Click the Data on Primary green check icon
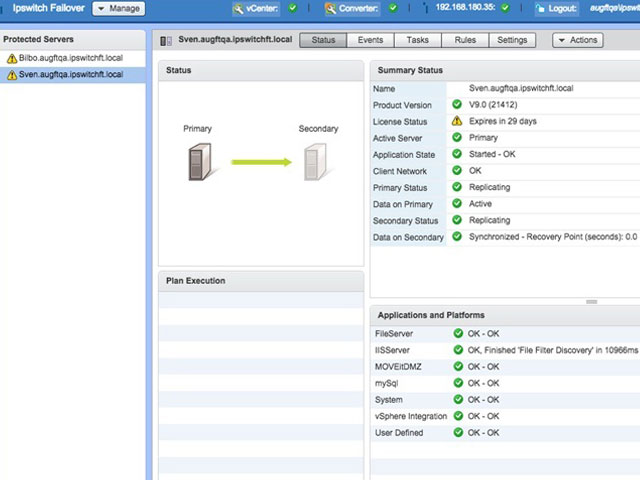The height and width of the screenshot is (480, 640). (457, 203)
